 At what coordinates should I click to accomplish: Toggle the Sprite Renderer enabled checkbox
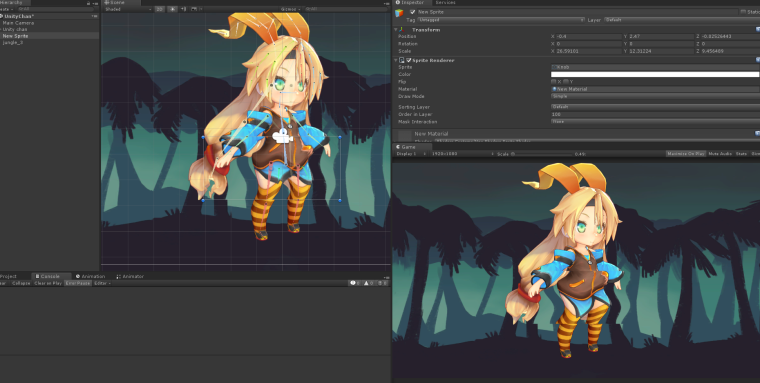[409, 60]
